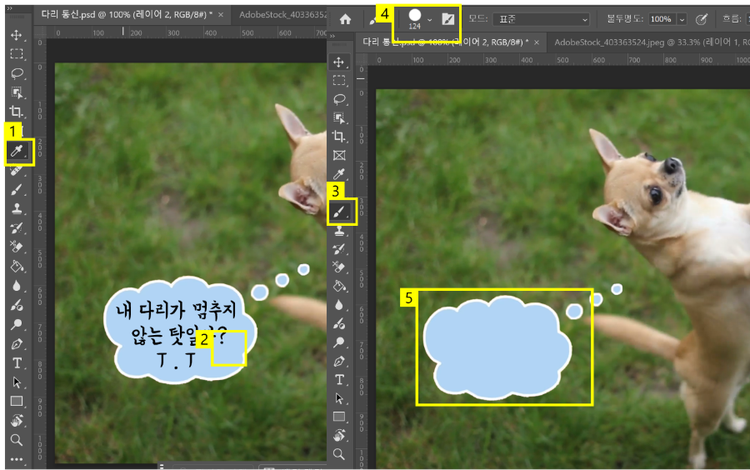
Task: Go to Home screen via house icon
Action: click(x=345, y=19)
